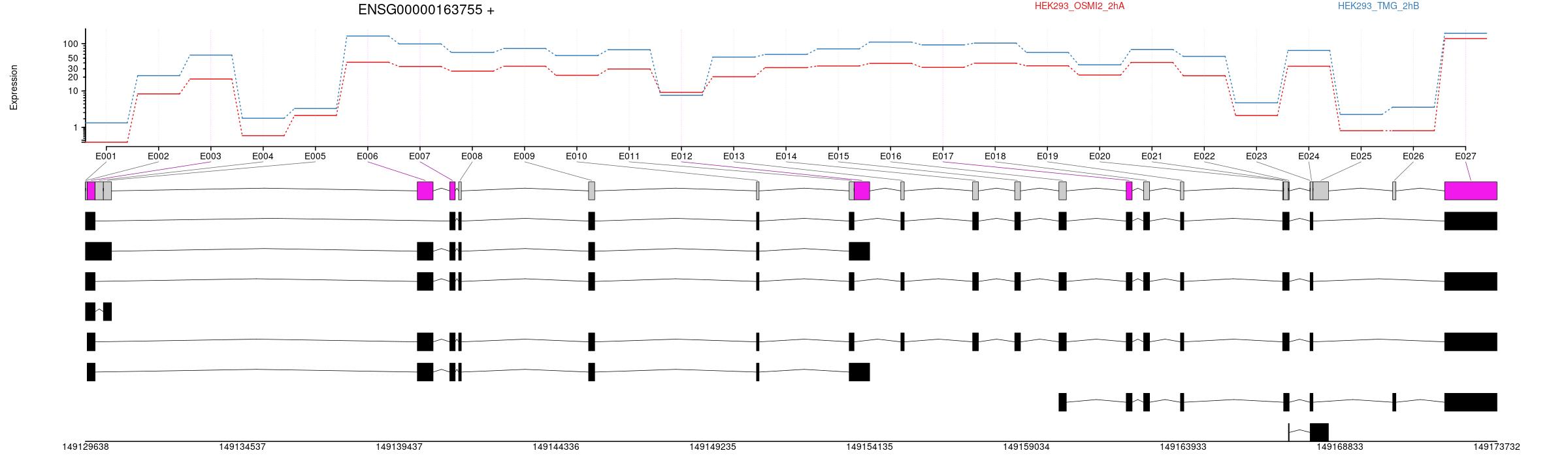Click exon label E017
The width and height of the screenshot is (1568, 457).
pyautogui.click(x=943, y=156)
